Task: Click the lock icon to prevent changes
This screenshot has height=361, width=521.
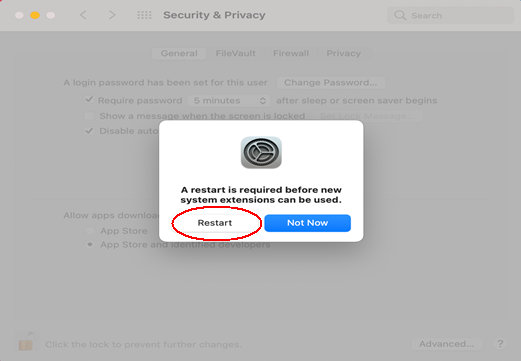Action: coord(27,341)
